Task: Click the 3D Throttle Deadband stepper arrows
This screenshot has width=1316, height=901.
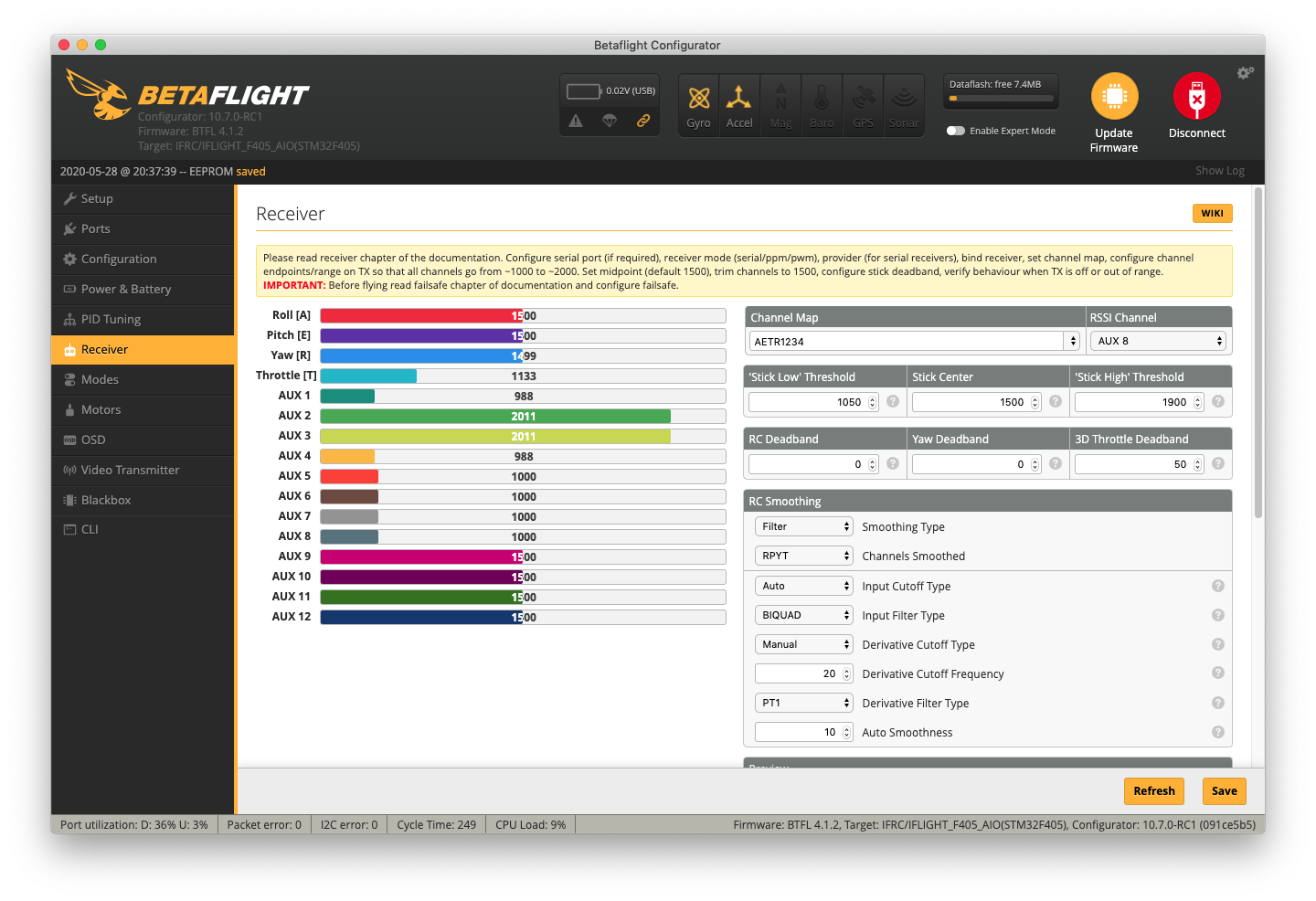Action: [x=1198, y=464]
